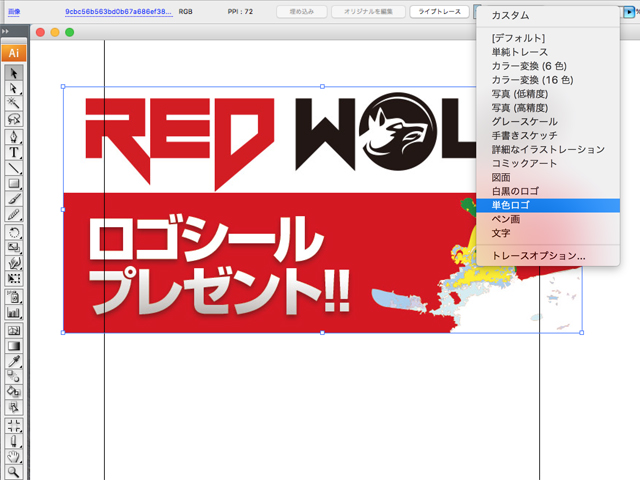Choose the highlighted 単色ロゴ preset
Image resolution: width=640 pixels, height=480 pixels.
tap(548, 205)
